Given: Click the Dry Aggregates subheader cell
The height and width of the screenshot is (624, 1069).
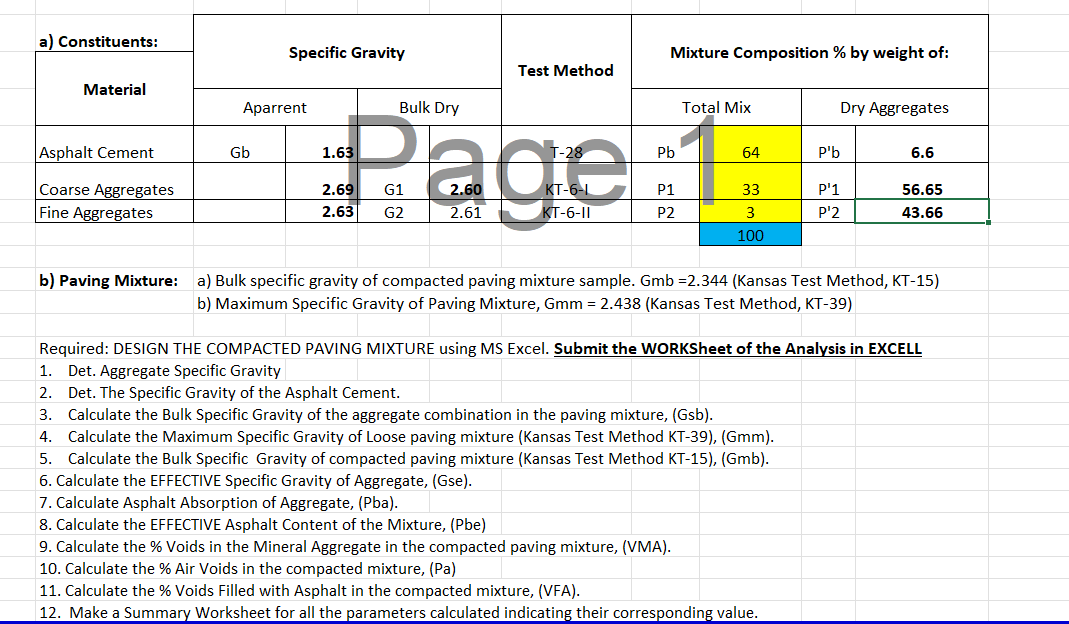Looking at the screenshot, I should pos(895,107).
